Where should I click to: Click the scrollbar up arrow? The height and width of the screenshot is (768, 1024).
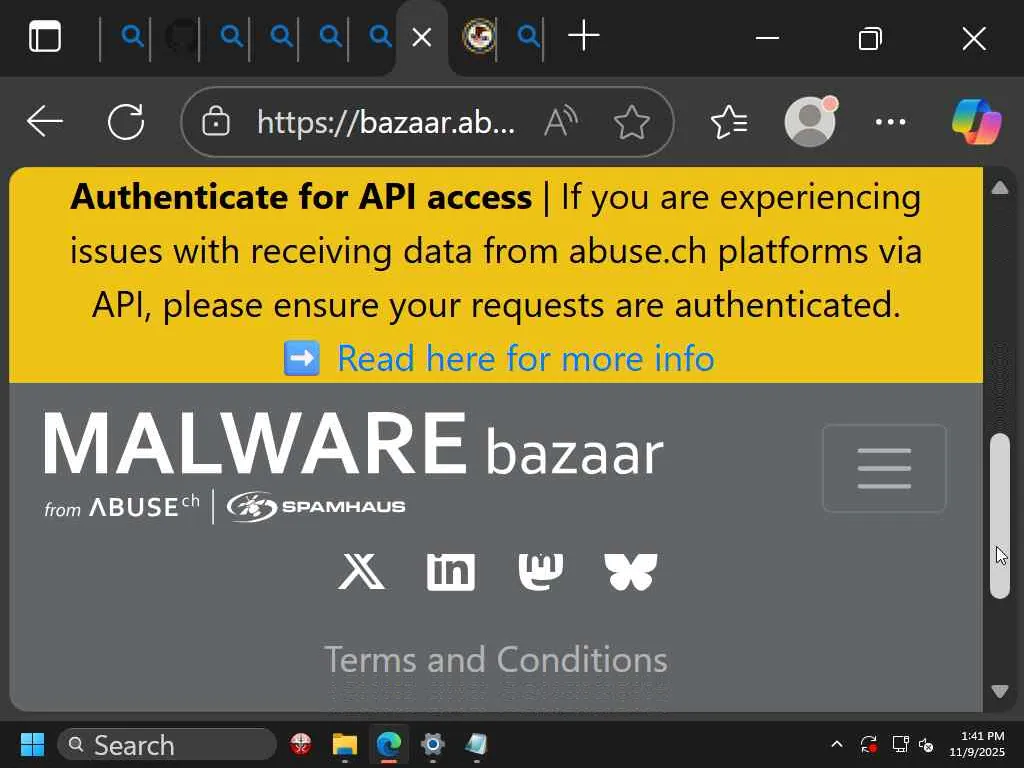[1000, 188]
